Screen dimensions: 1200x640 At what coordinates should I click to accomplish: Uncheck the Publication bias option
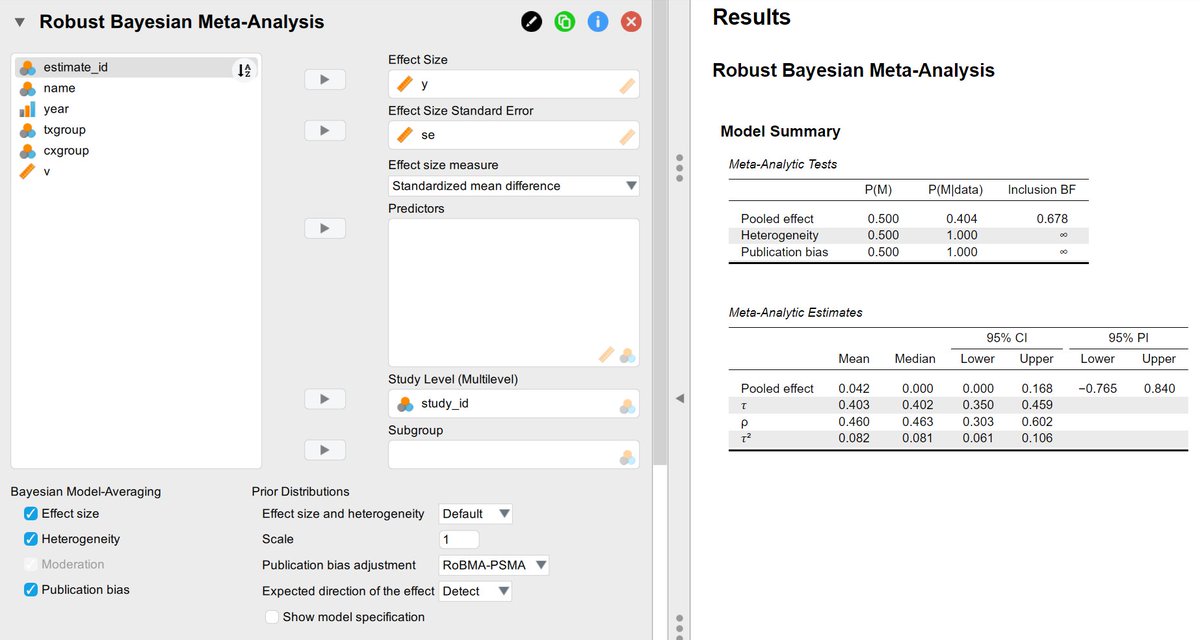point(28,589)
